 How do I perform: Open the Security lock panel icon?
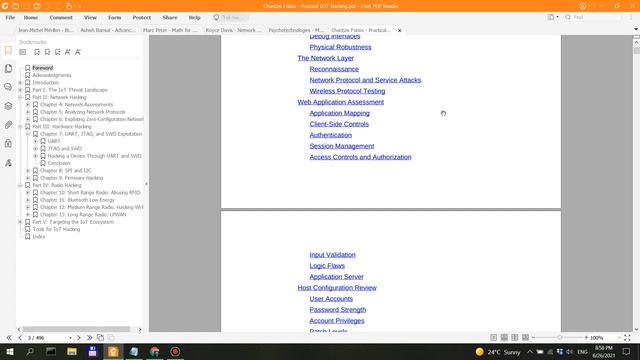point(8,143)
